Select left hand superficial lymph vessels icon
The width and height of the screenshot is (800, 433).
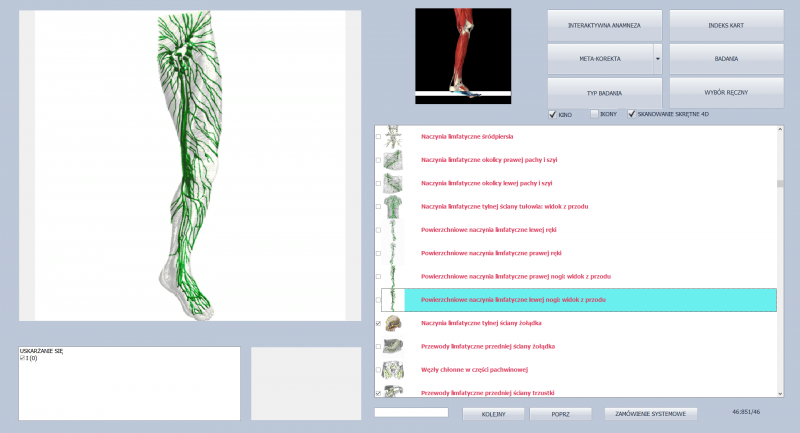395,229
